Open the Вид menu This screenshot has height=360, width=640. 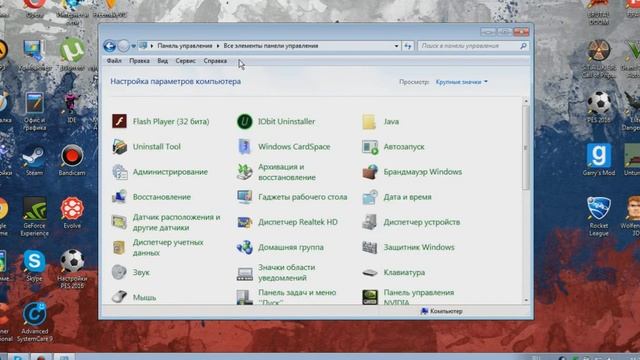point(162,61)
